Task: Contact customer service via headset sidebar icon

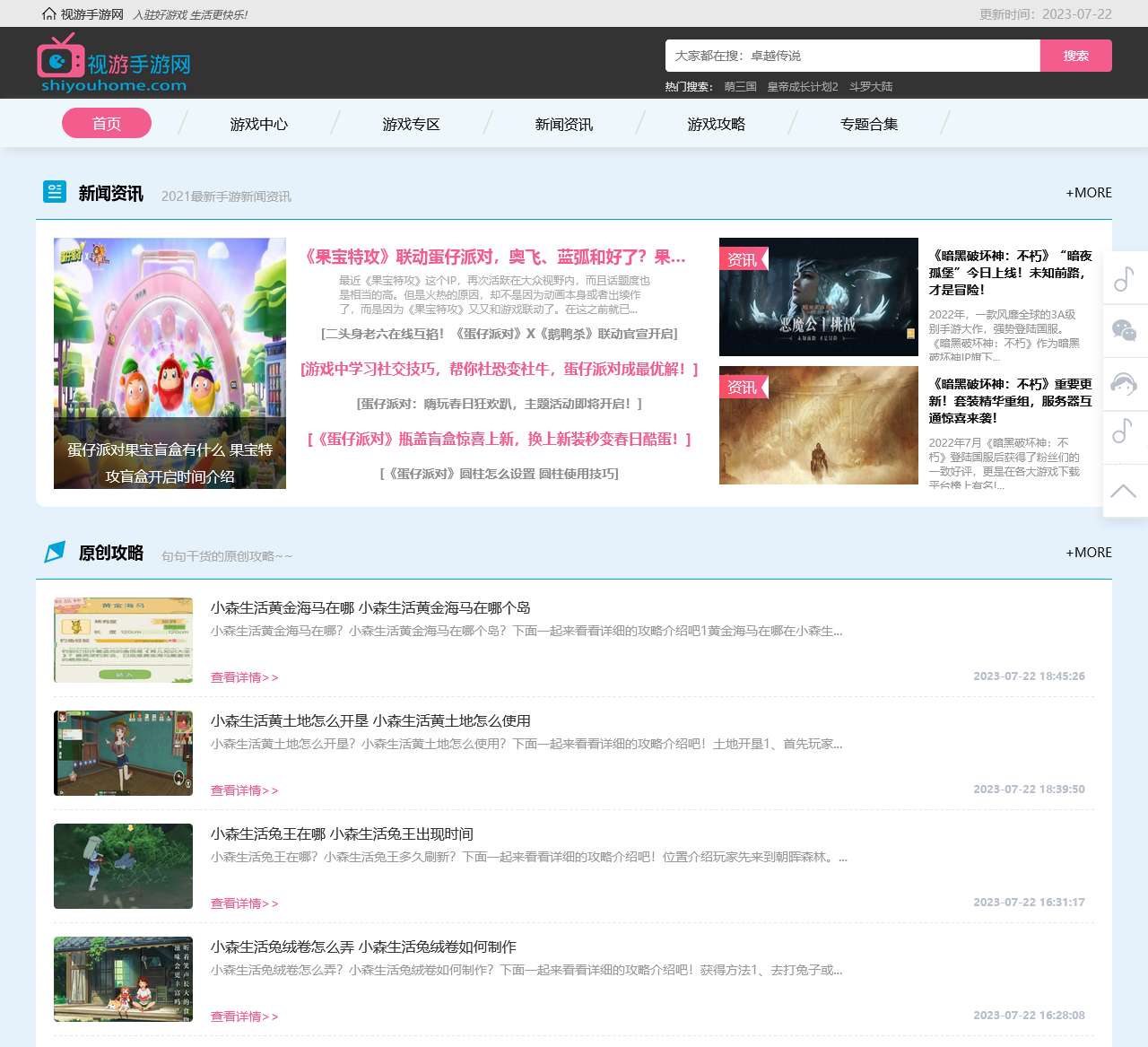Action: [1125, 384]
